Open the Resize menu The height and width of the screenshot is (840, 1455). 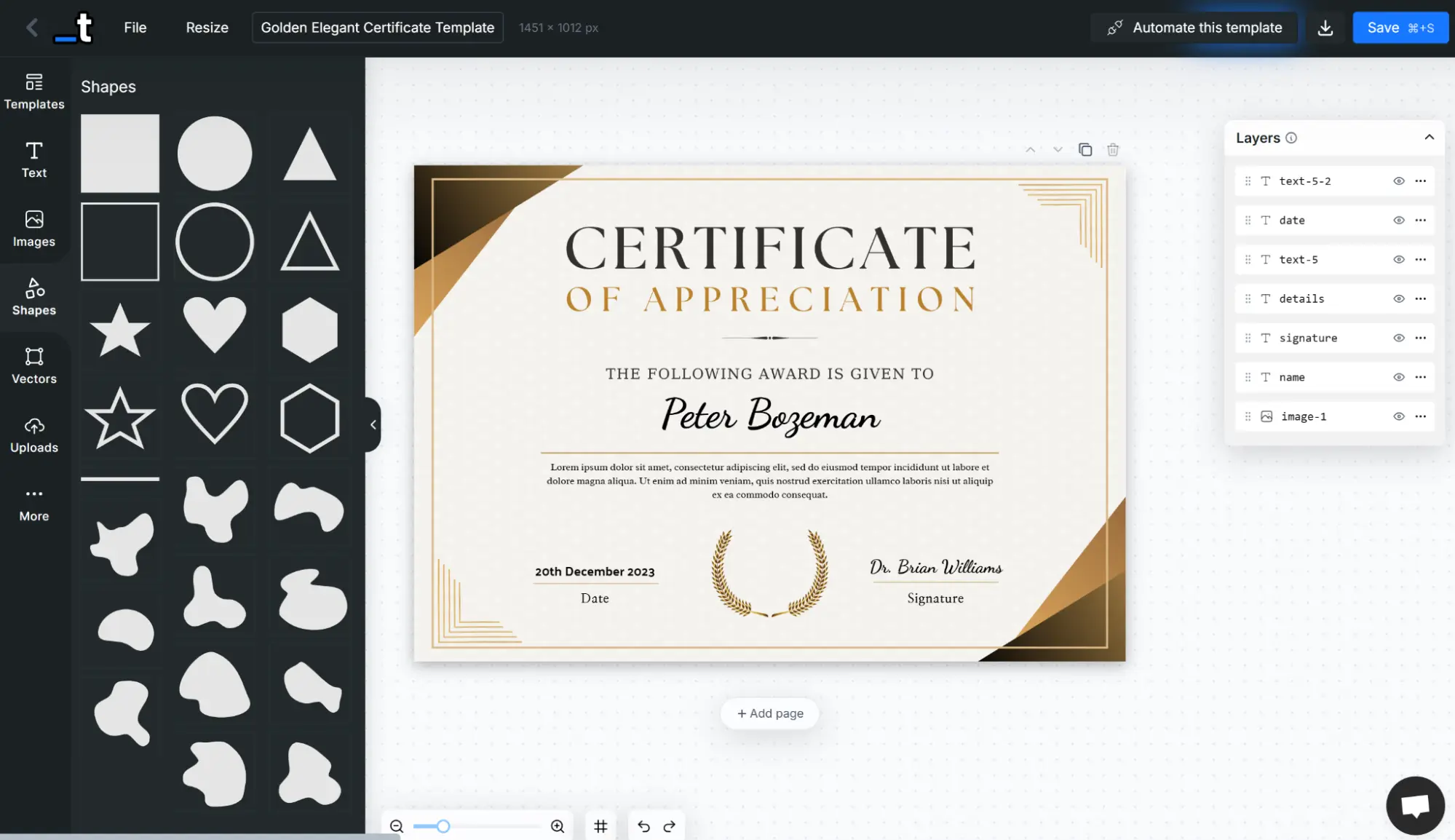click(207, 28)
